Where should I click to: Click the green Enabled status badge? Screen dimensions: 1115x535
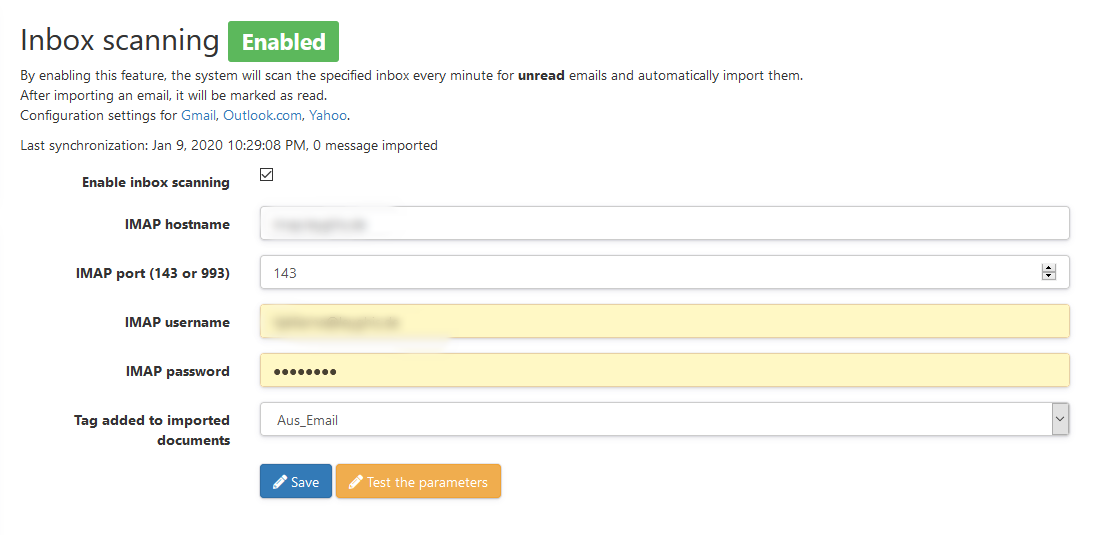point(283,42)
